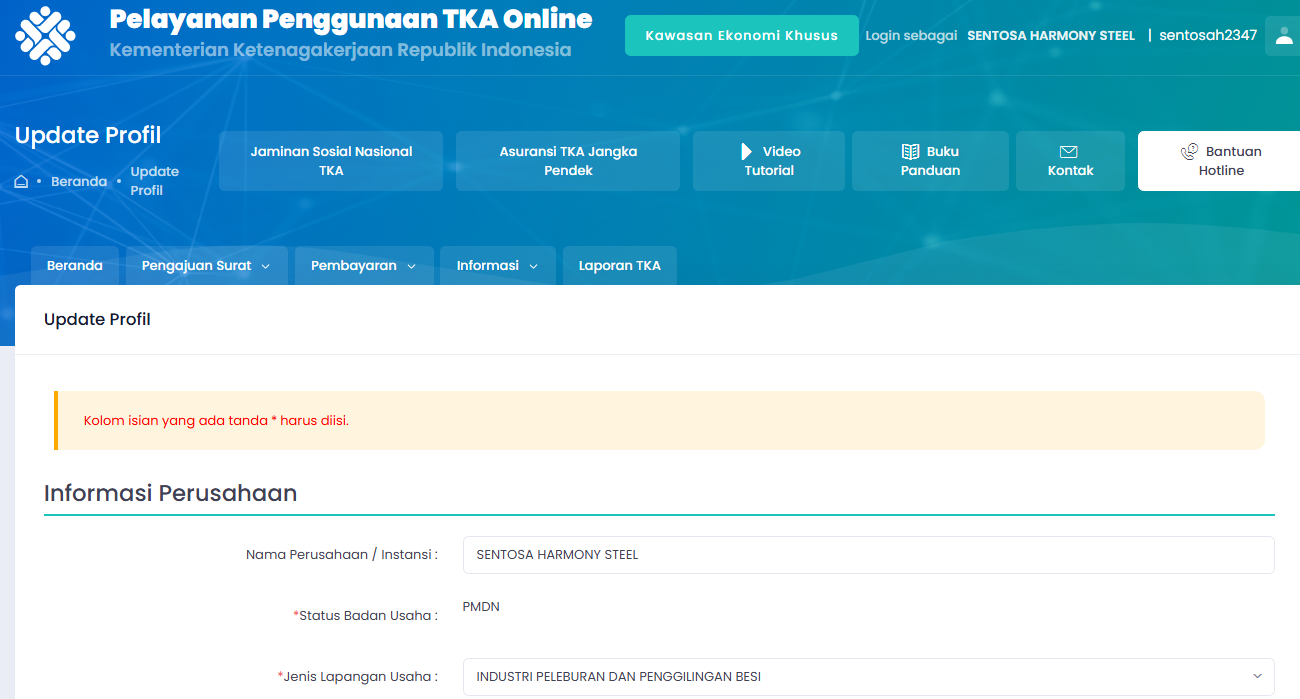The image size is (1300, 699).
Task: Open the Informasi dropdown menu
Action: (498, 266)
